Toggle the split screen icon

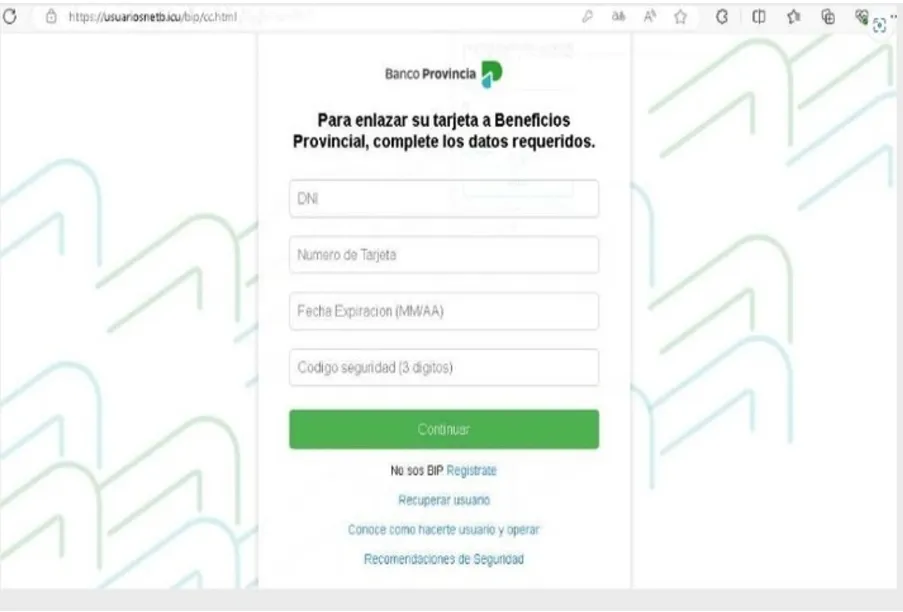[759, 17]
